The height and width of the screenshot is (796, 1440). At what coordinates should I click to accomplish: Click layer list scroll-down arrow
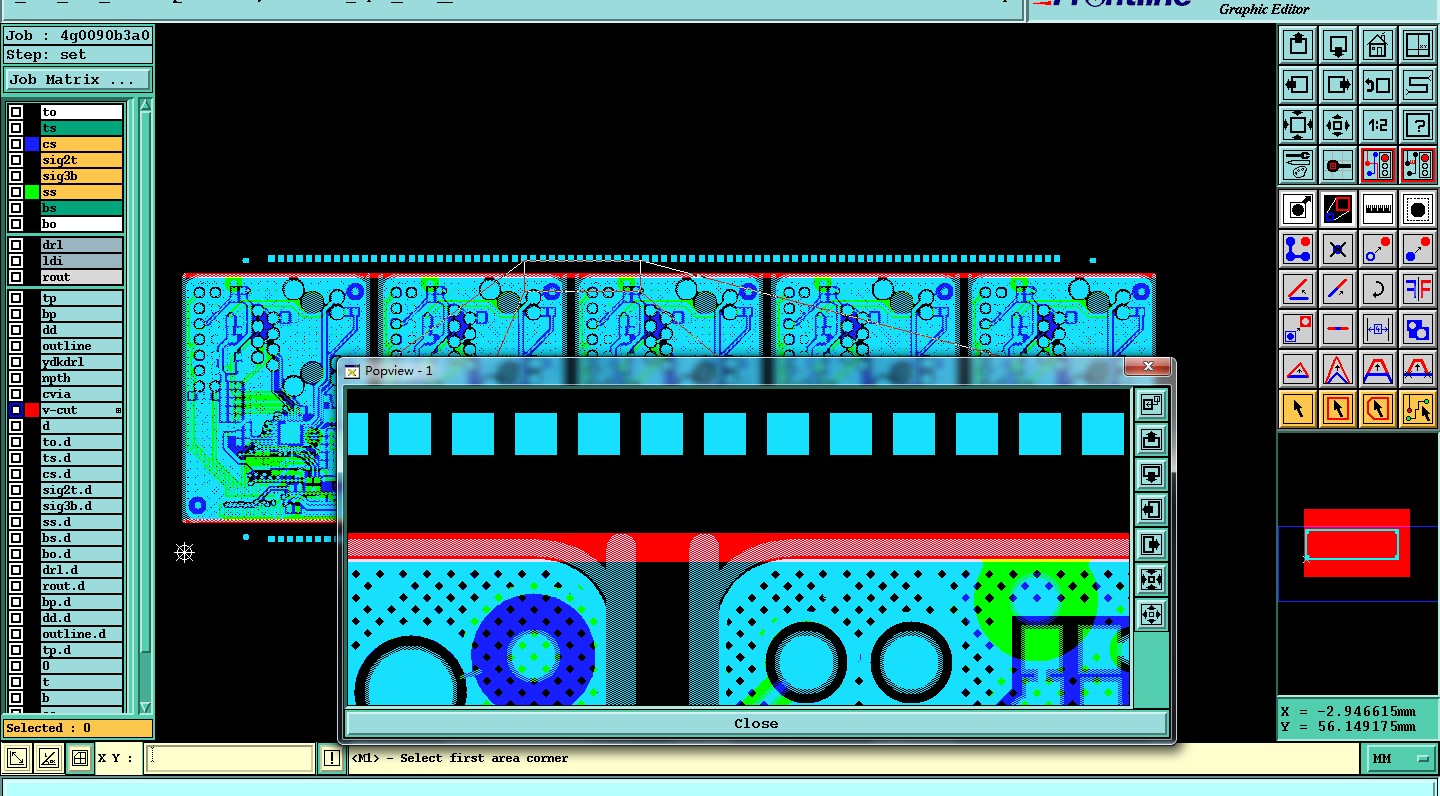pos(145,706)
